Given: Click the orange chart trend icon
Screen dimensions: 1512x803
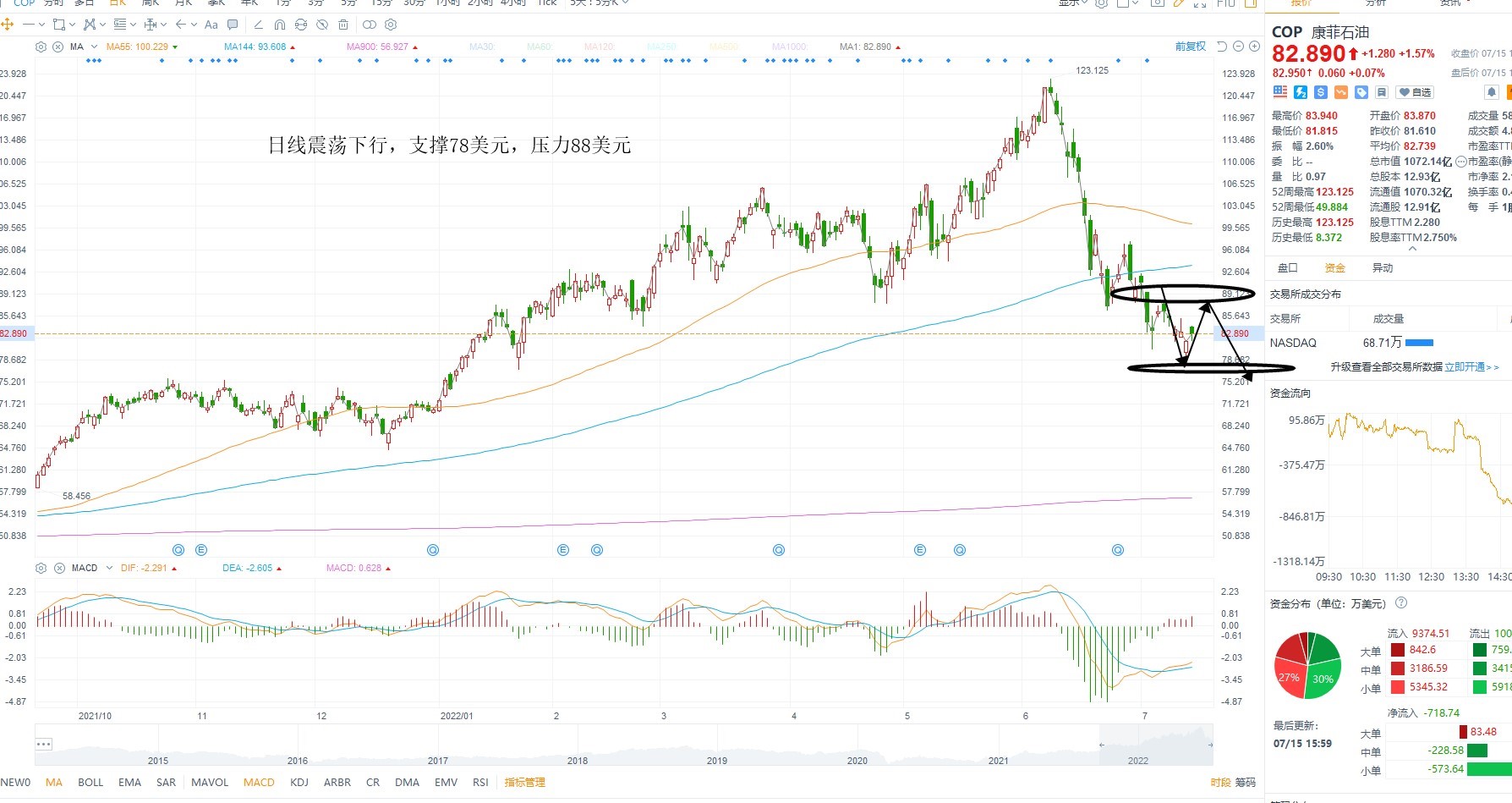Looking at the screenshot, I should [1341, 92].
